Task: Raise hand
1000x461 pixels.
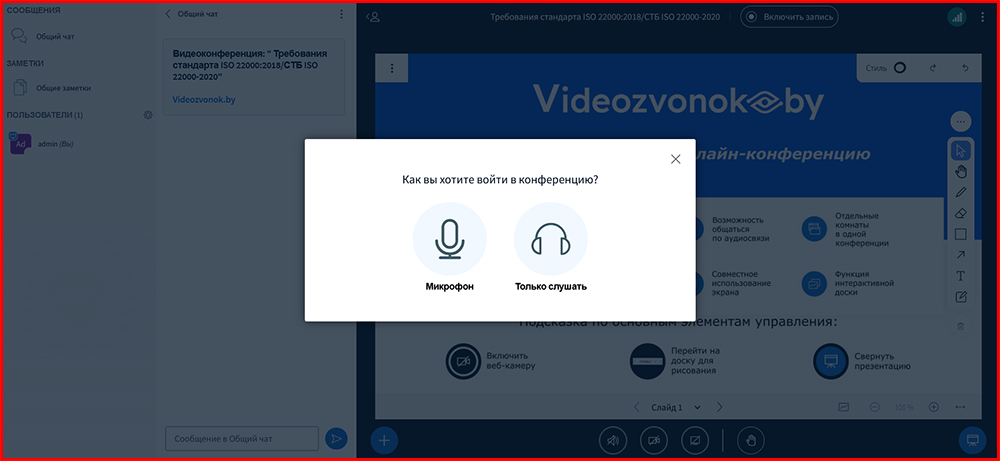Action: point(751,440)
